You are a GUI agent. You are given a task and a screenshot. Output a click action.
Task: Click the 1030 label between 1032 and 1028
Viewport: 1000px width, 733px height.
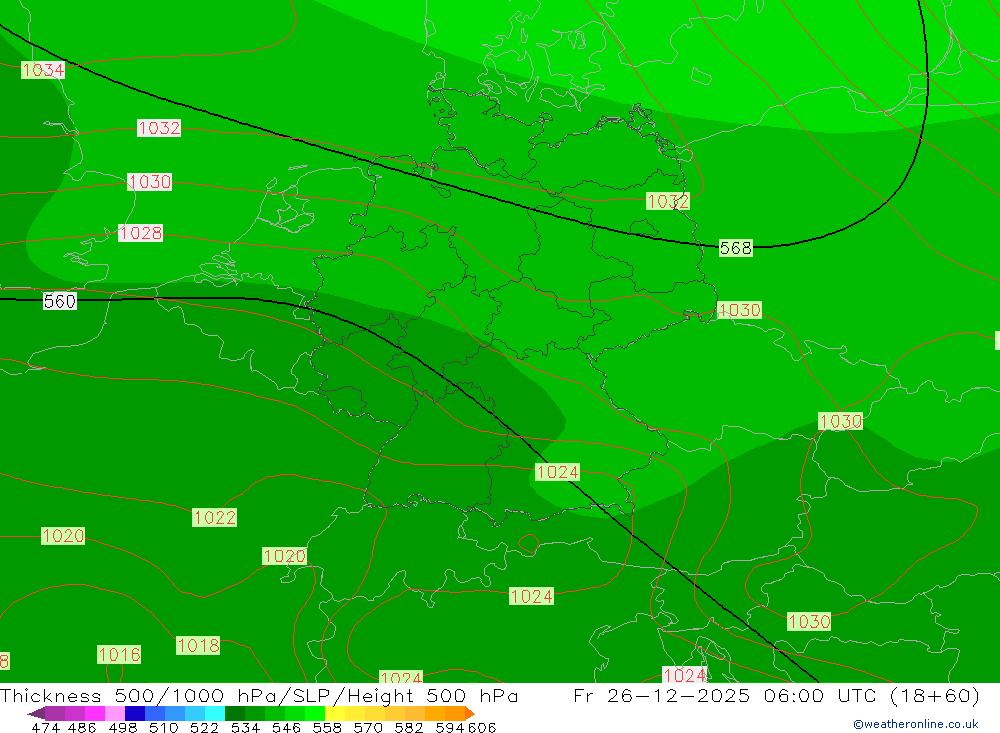149,182
